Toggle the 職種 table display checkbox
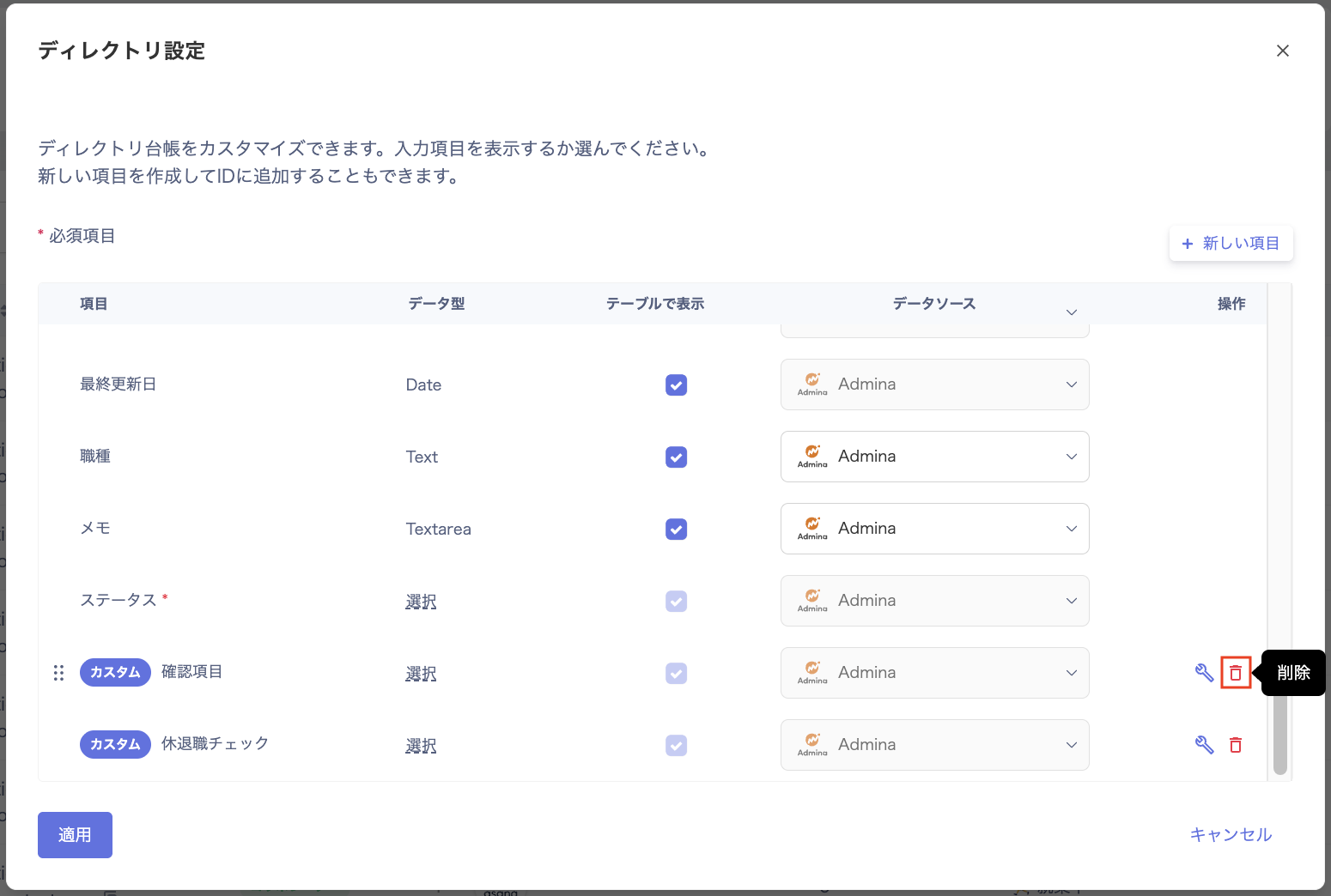The height and width of the screenshot is (896, 1331). coord(676,457)
